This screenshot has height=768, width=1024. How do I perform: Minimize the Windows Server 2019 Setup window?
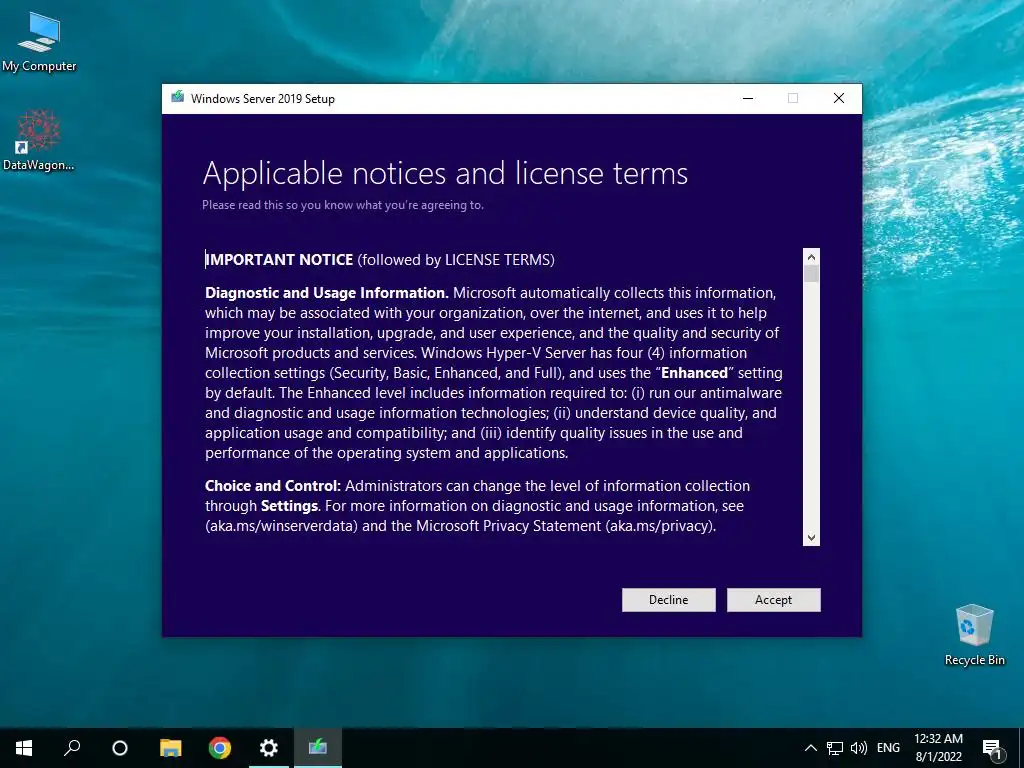(x=748, y=98)
